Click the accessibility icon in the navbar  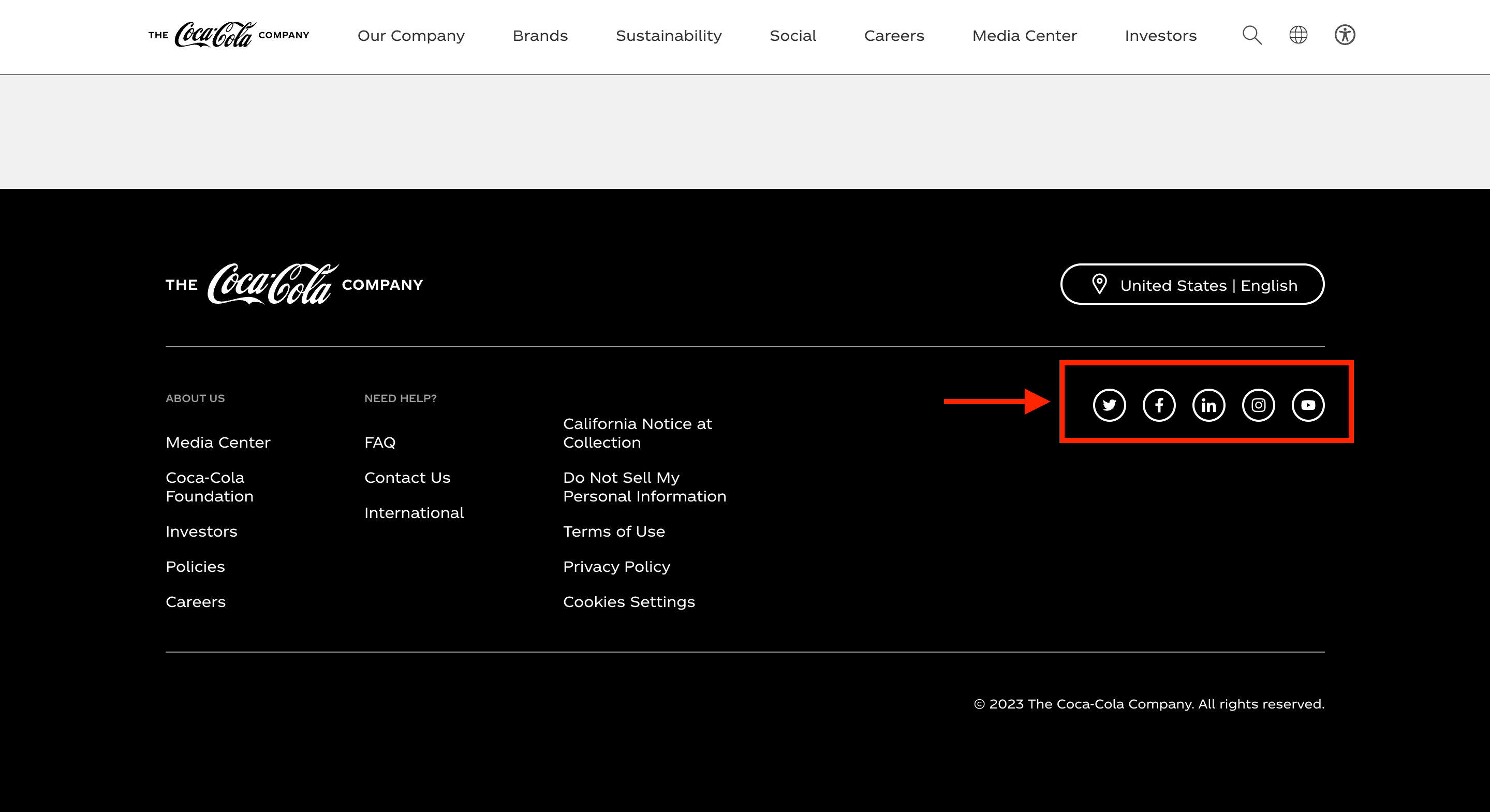tap(1345, 35)
